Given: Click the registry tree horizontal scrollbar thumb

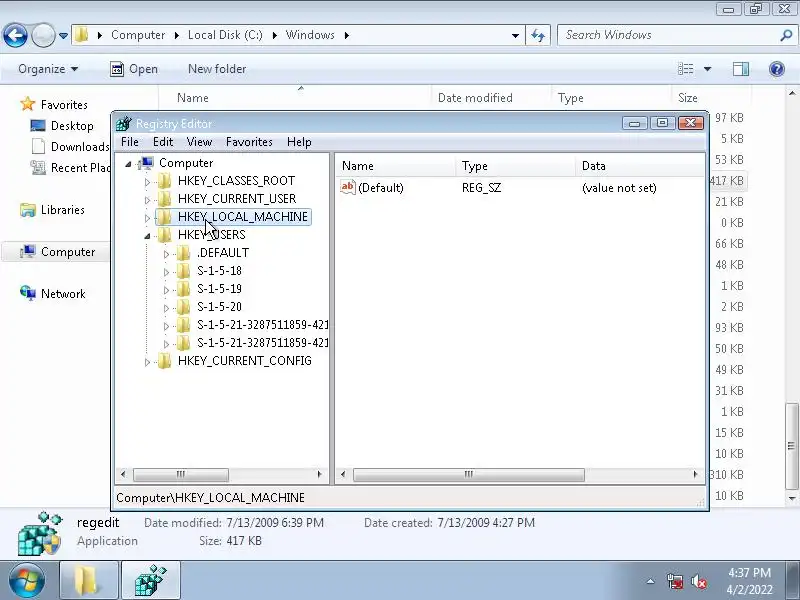Looking at the screenshot, I should coord(181,474).
